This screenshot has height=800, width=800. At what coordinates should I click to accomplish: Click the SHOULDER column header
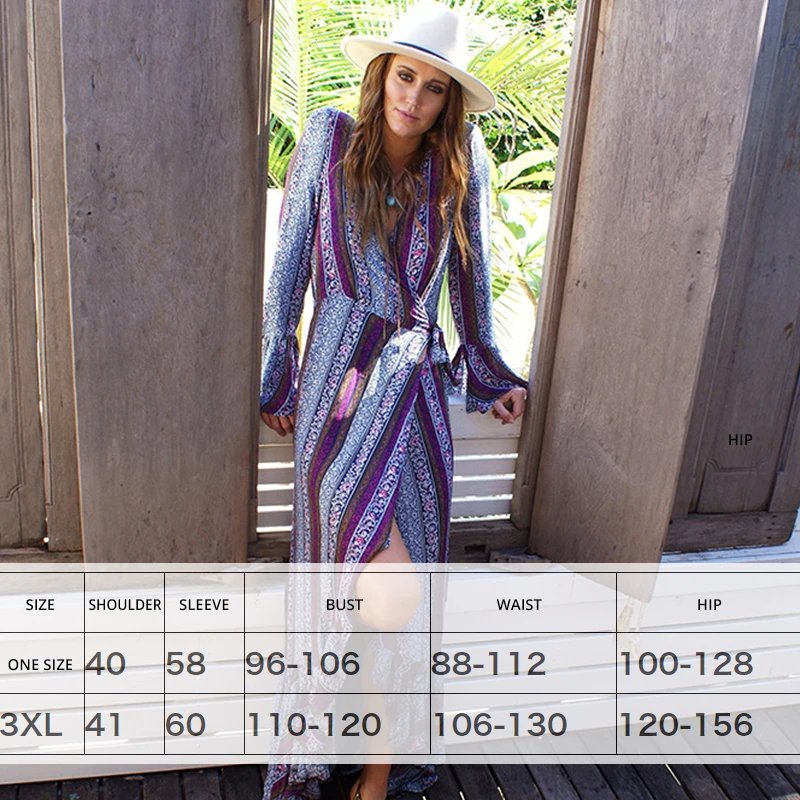[x=124, y=605]
